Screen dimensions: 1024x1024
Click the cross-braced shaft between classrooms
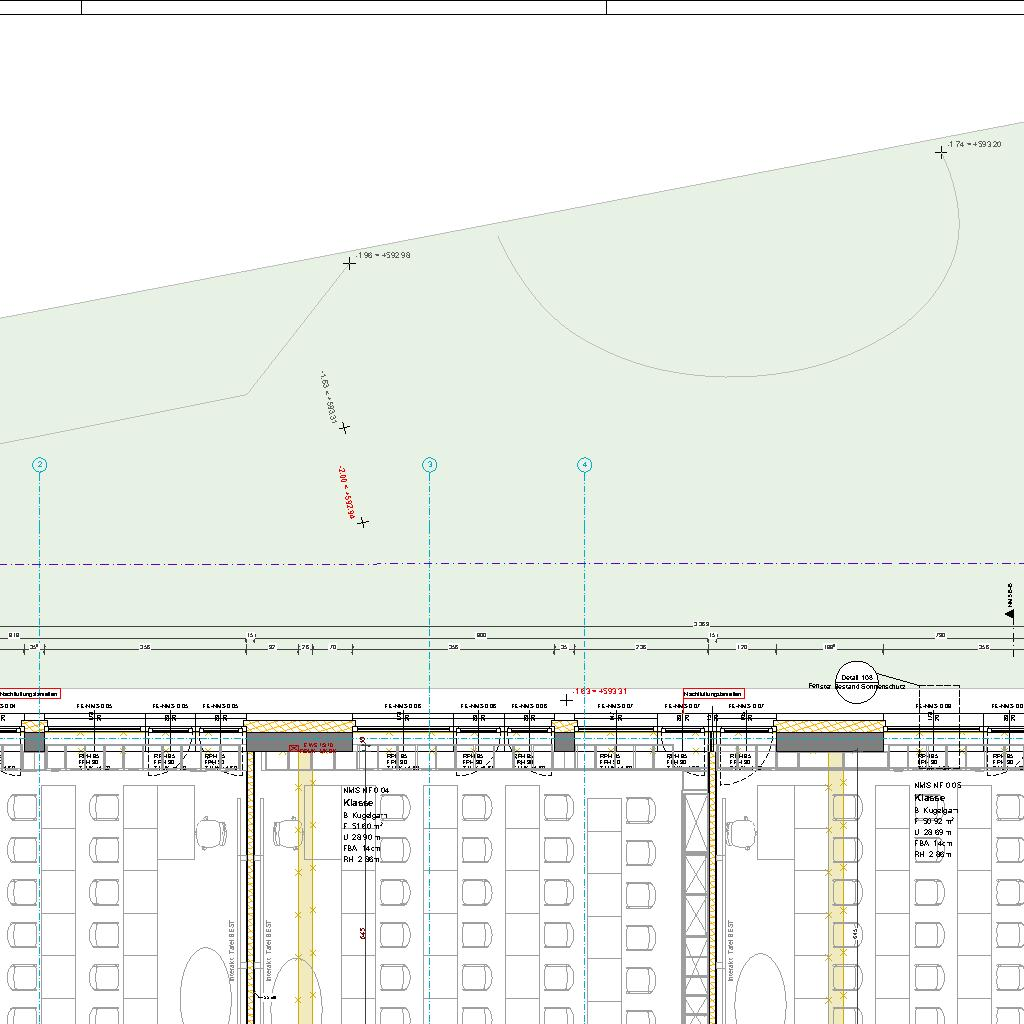click(x=695, y=900)
